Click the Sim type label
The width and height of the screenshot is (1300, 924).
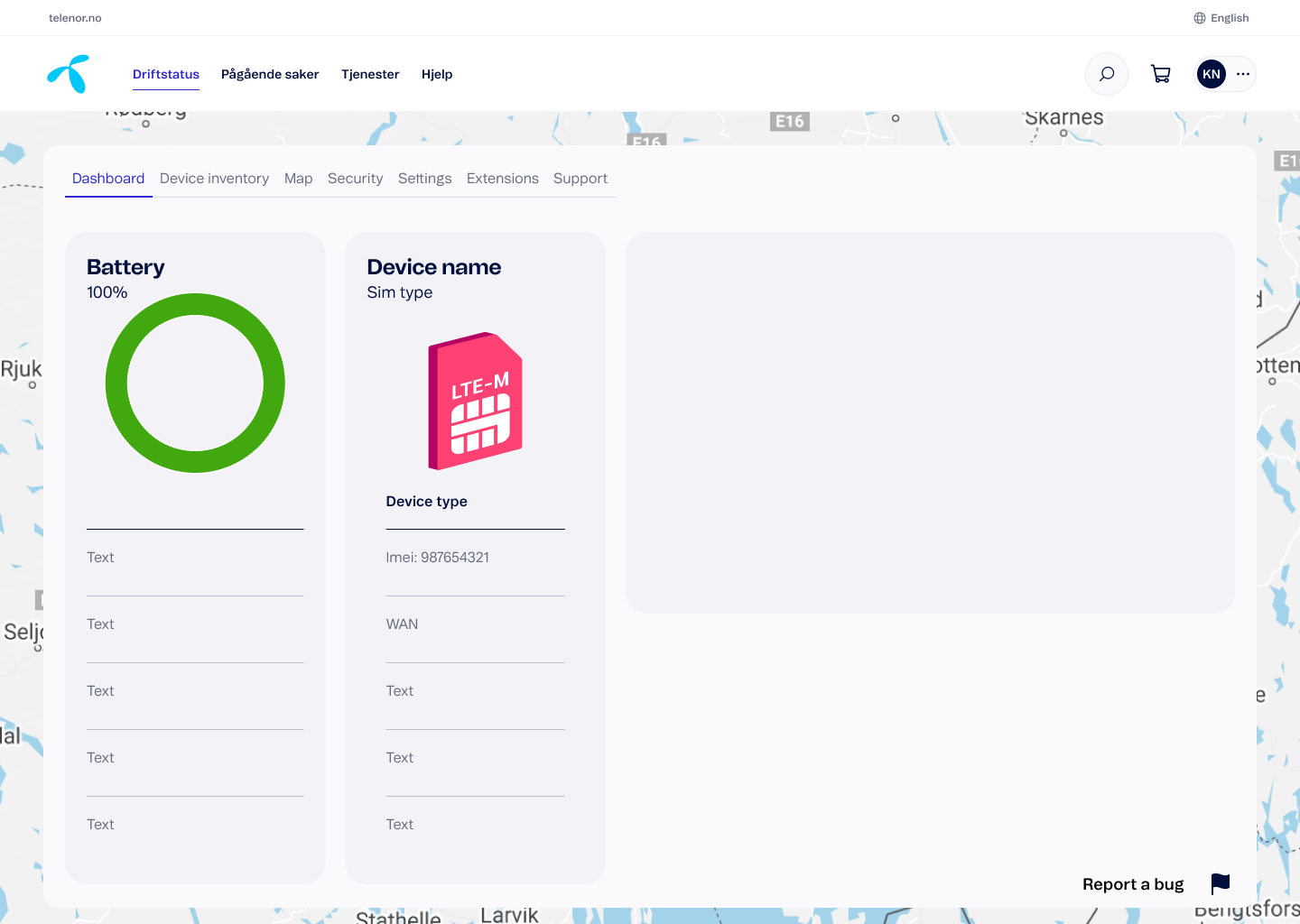point(400,292)
